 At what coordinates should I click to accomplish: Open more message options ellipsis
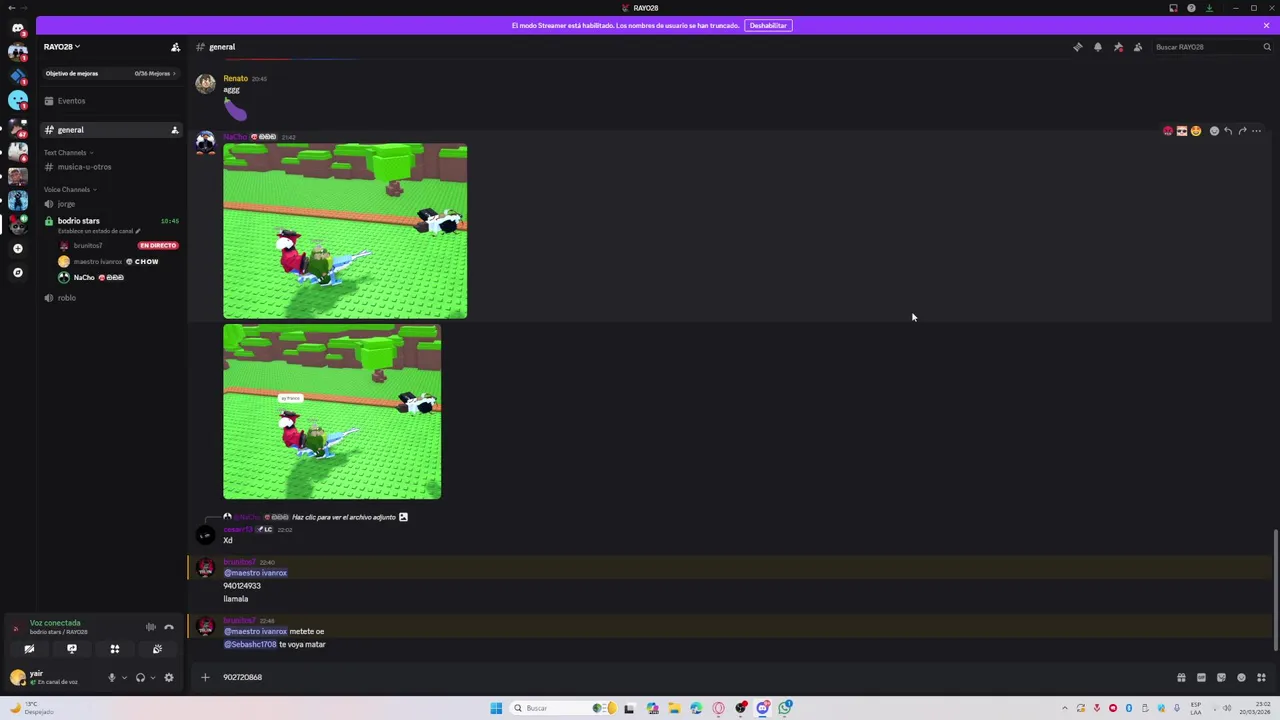pyautogui.click(x=1257, y=131)
